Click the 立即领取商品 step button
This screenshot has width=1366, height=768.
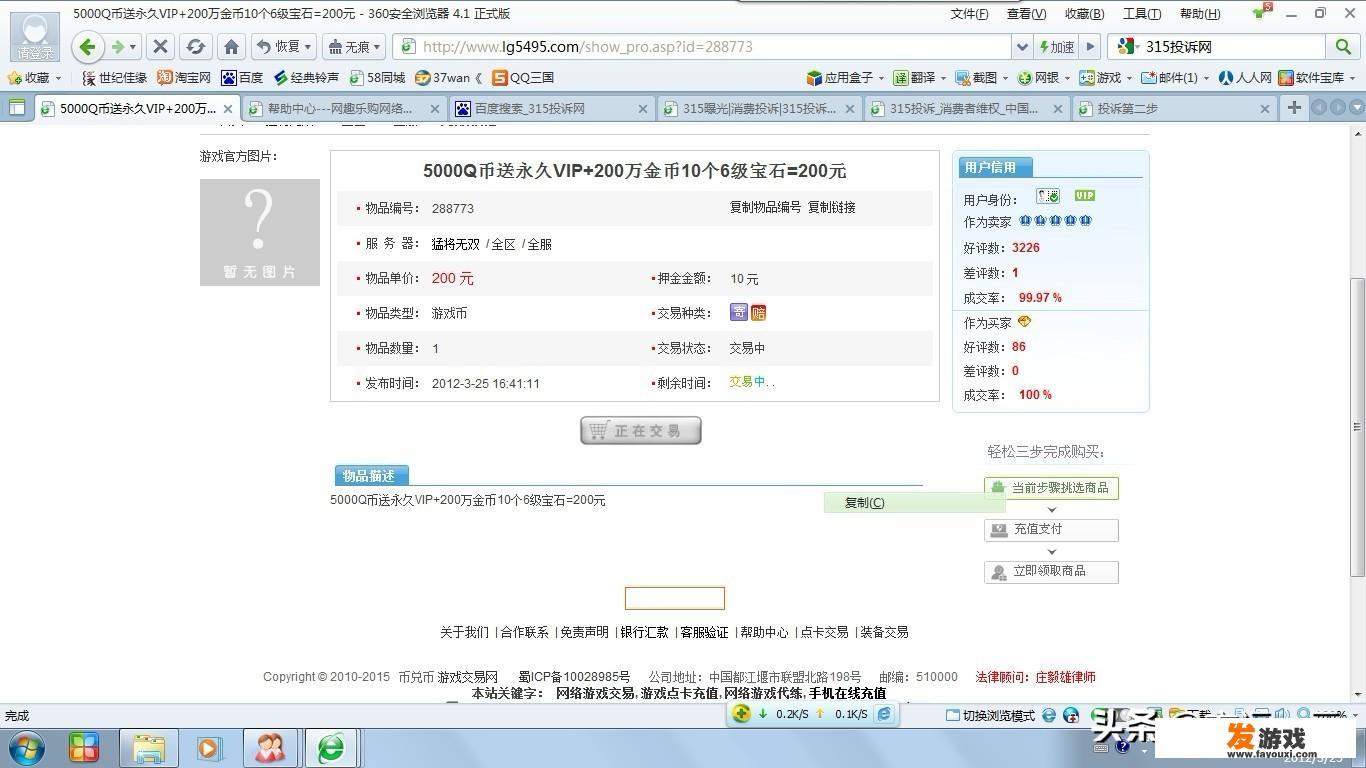[1051, 571]
